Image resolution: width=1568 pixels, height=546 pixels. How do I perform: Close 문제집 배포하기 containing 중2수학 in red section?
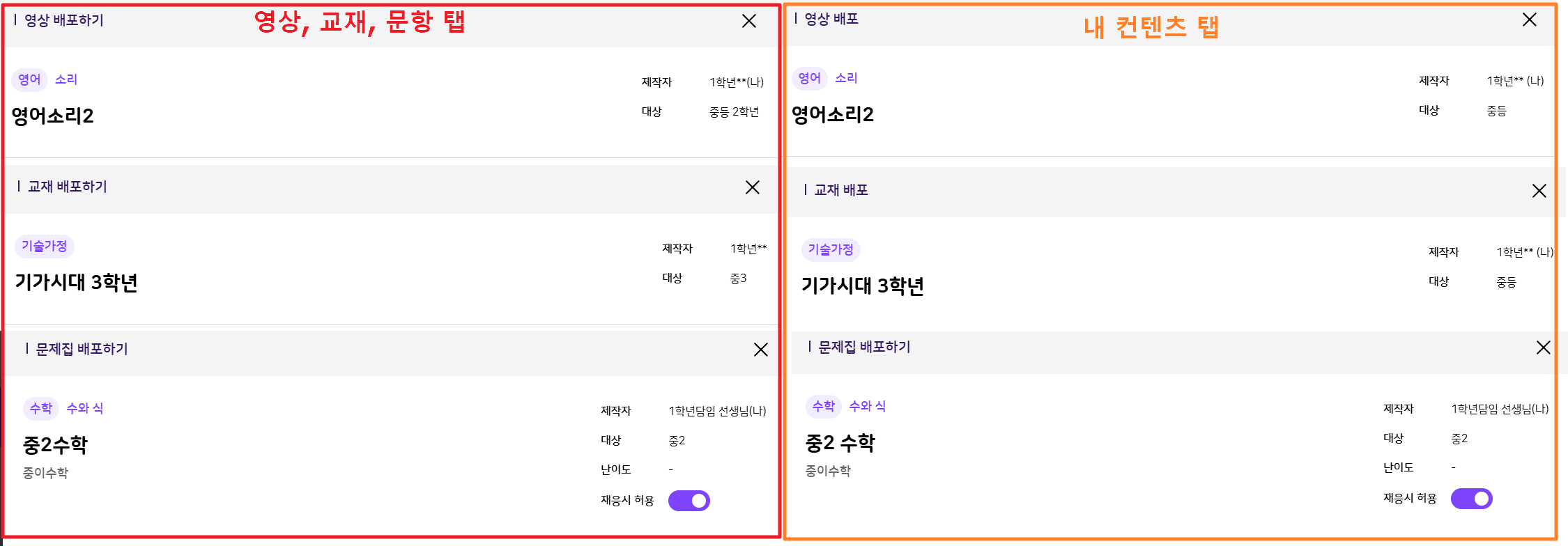(760, 350)
